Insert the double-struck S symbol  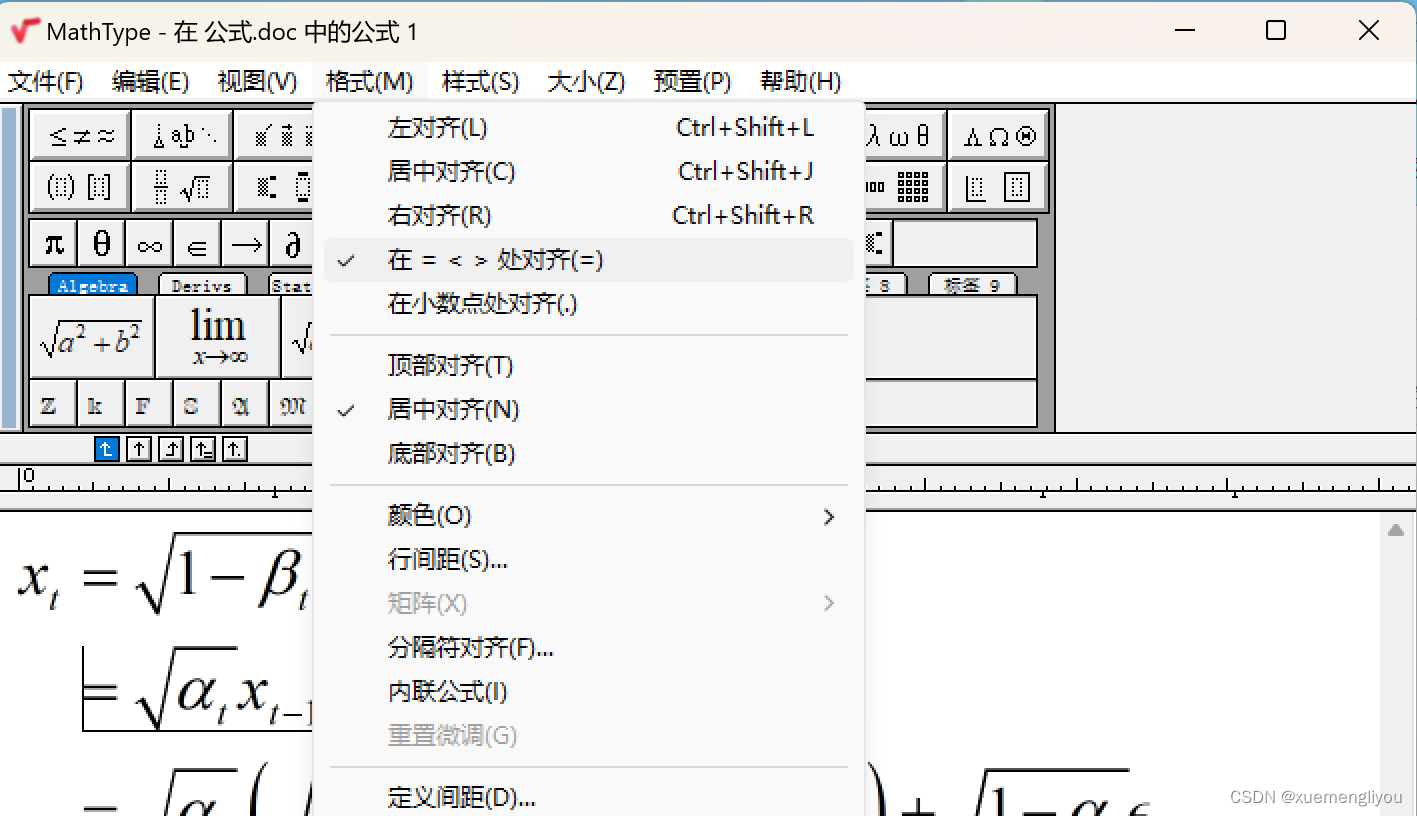[x=198, y=404]
